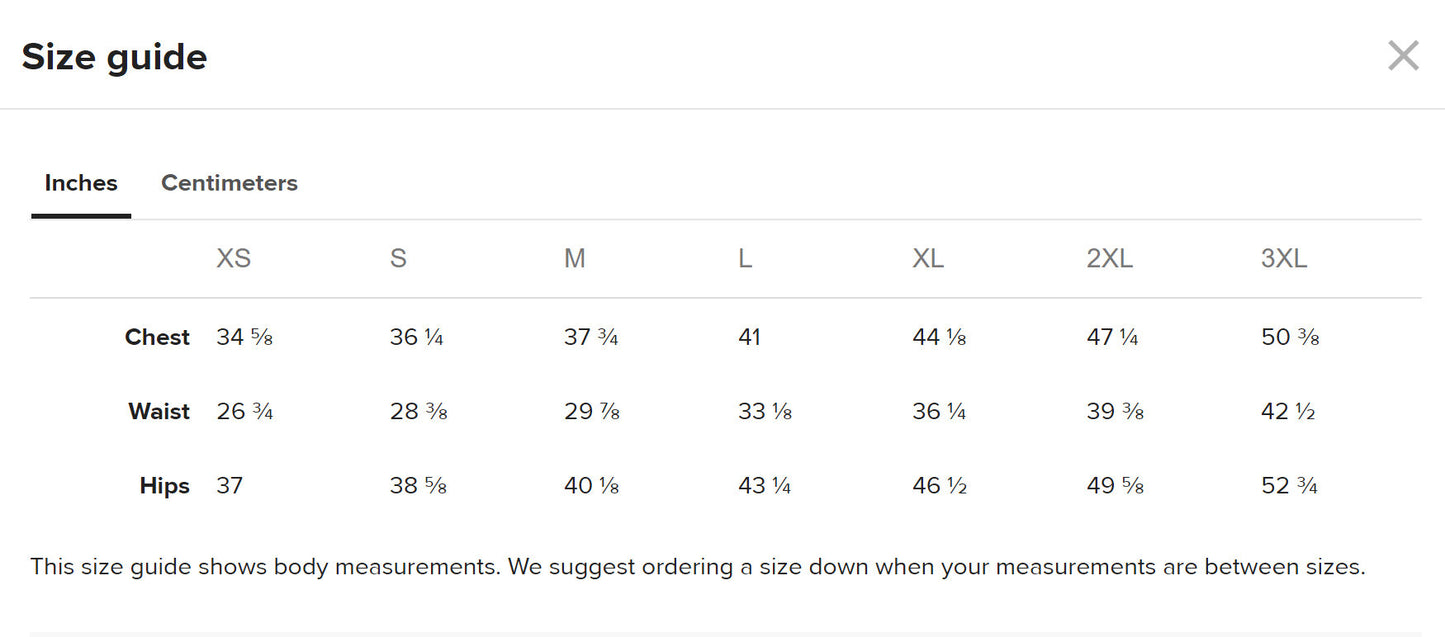This screenshot has width=1445, height=637.
Task: Click the XS hips measurement 37
Action: (230, 486)
